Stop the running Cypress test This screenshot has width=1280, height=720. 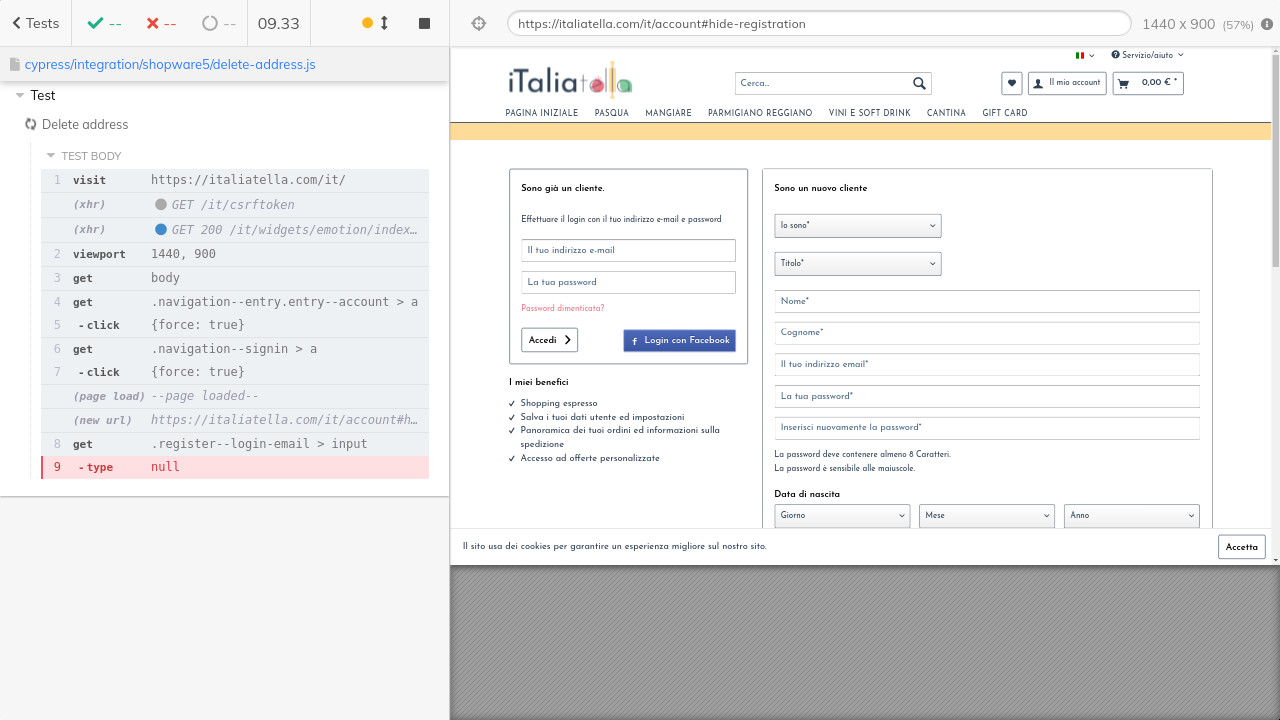(424, 23)
